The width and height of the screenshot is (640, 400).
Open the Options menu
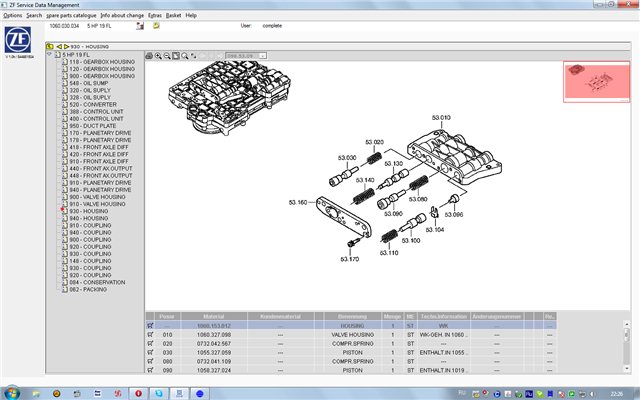(13, 16)
